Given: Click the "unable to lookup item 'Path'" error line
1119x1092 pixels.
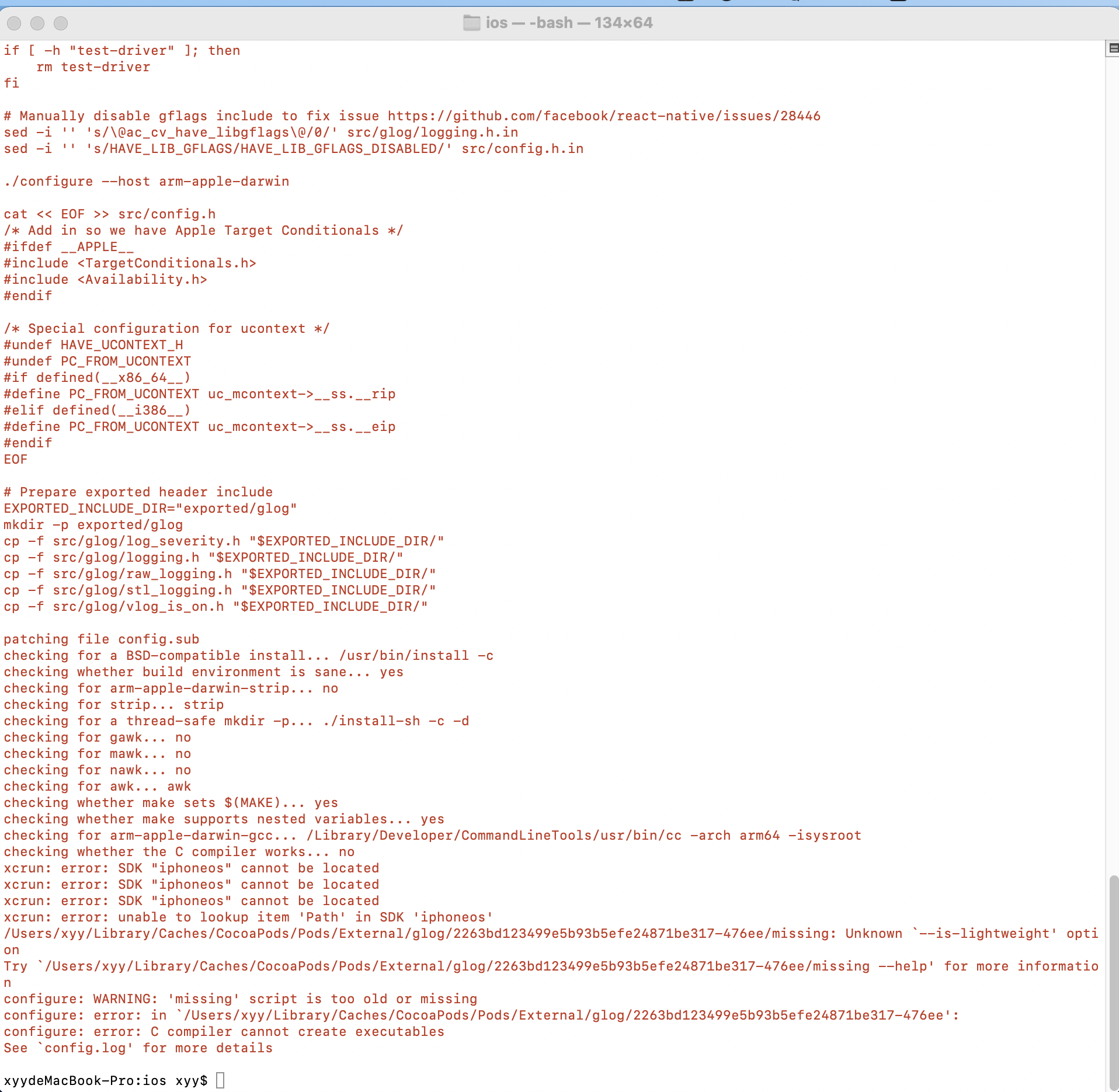Looking at the screenshot, I should tap(249, 917).
